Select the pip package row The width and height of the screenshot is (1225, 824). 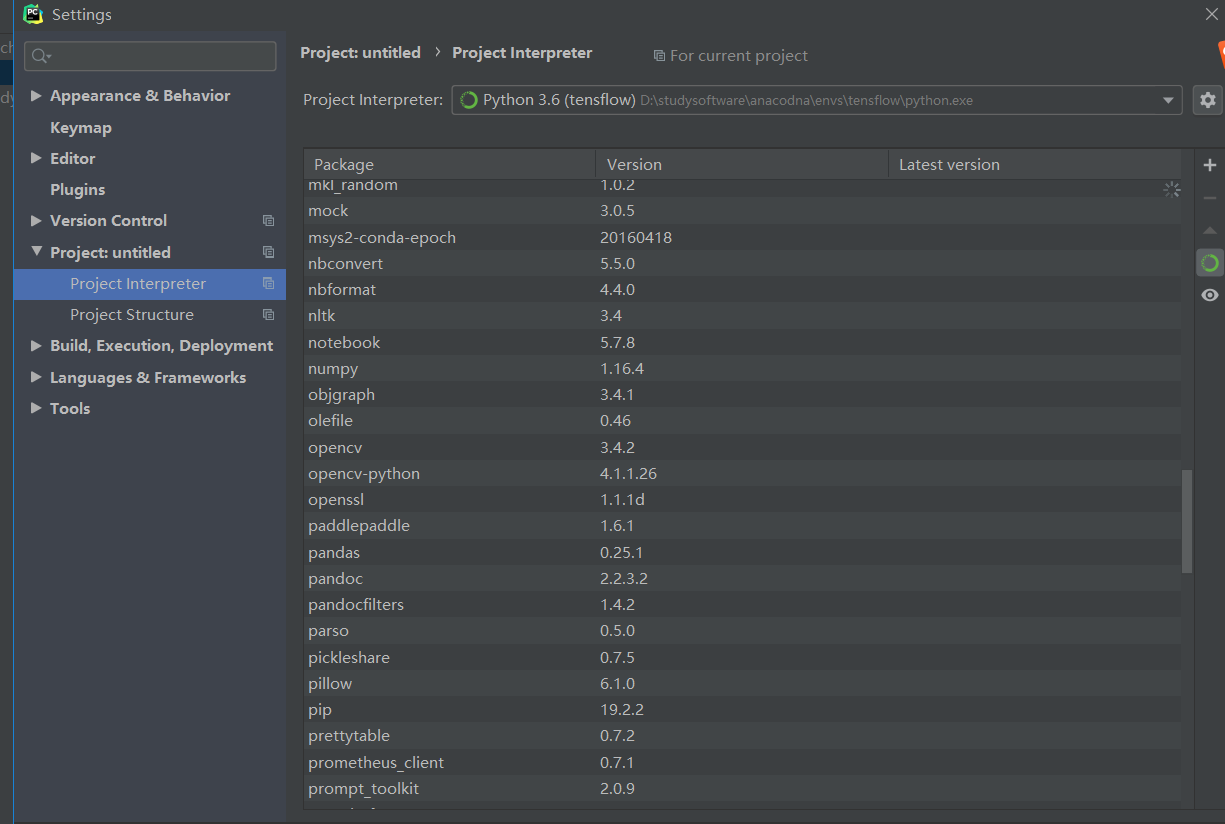click(743, 710)
